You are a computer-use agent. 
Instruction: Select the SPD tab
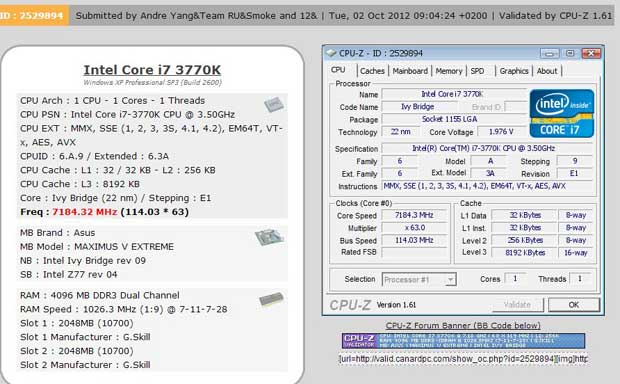pyautogui.click(x=477, y=71)
